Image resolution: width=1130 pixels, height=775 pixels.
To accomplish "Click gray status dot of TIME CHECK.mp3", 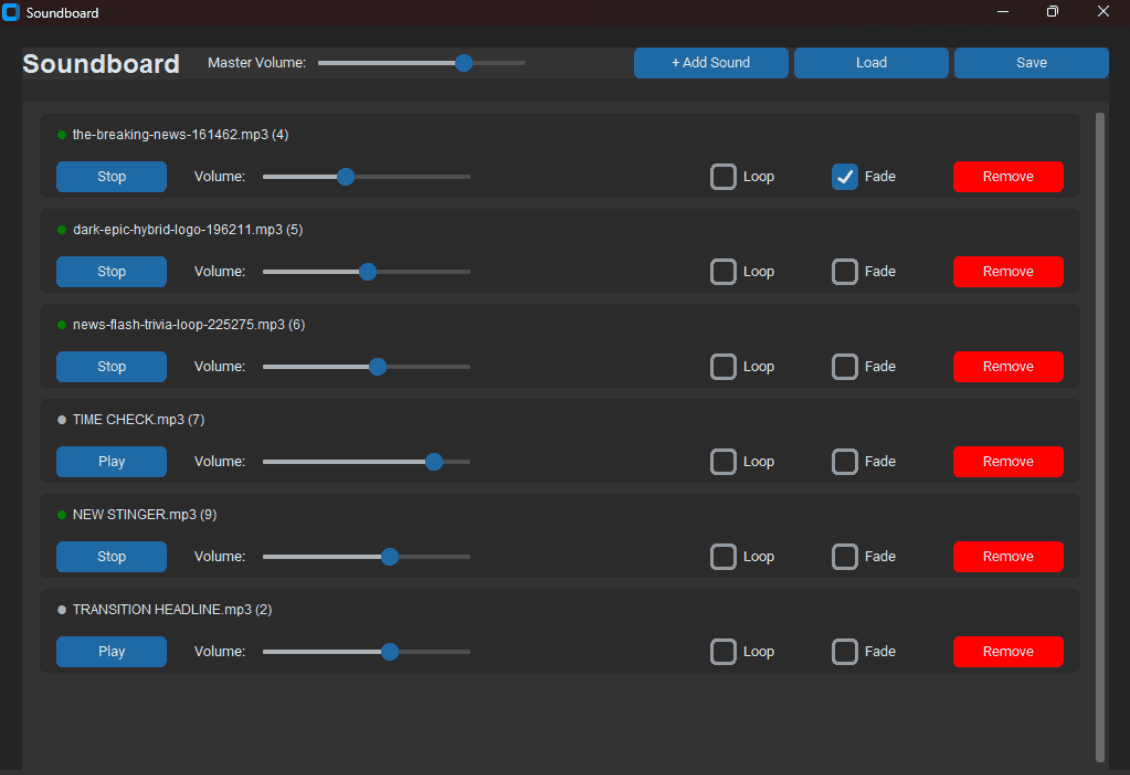I will [x=62, y=420].
